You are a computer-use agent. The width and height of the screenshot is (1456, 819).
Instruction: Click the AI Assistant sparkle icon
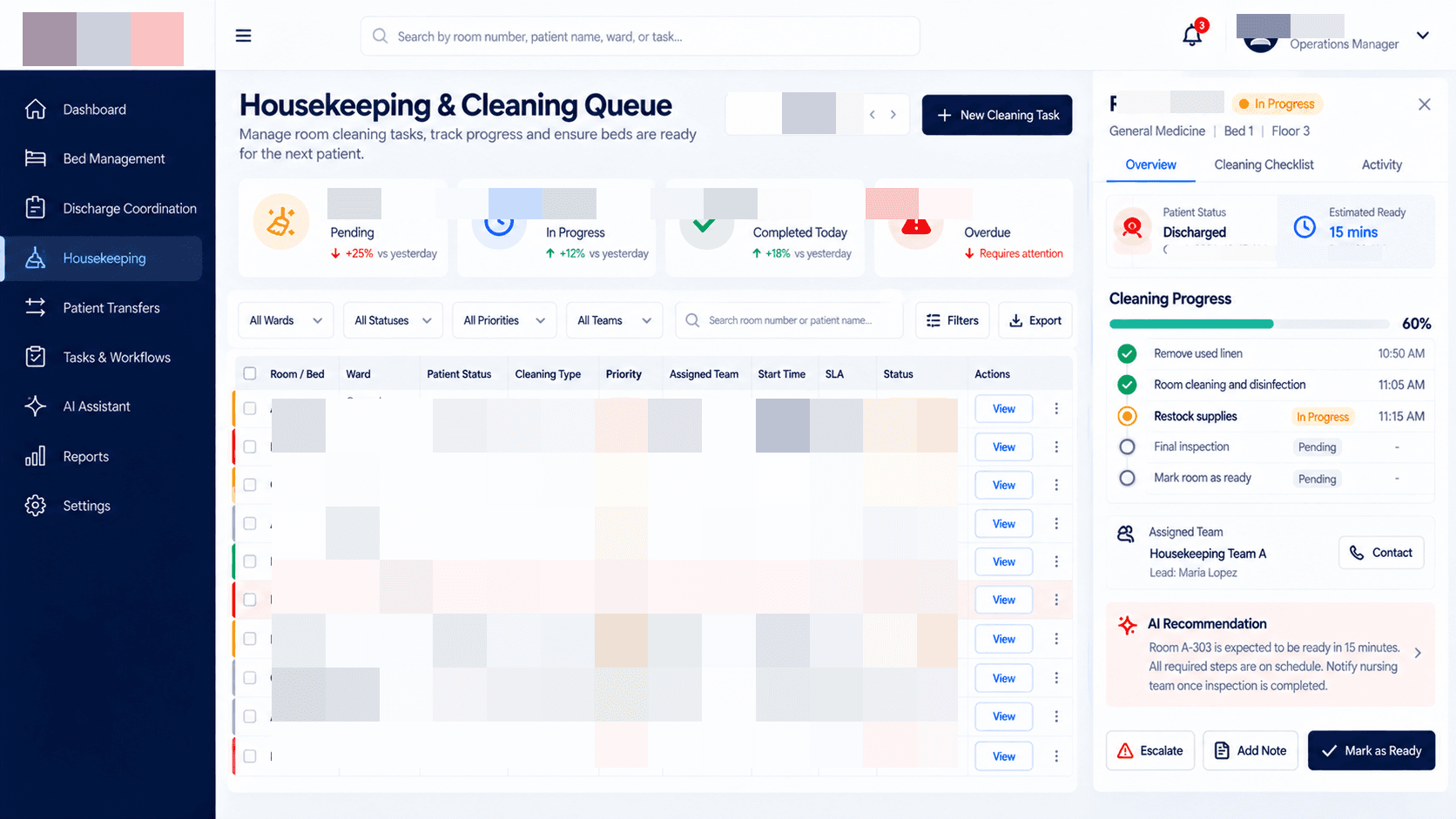(x=36, y=406)
